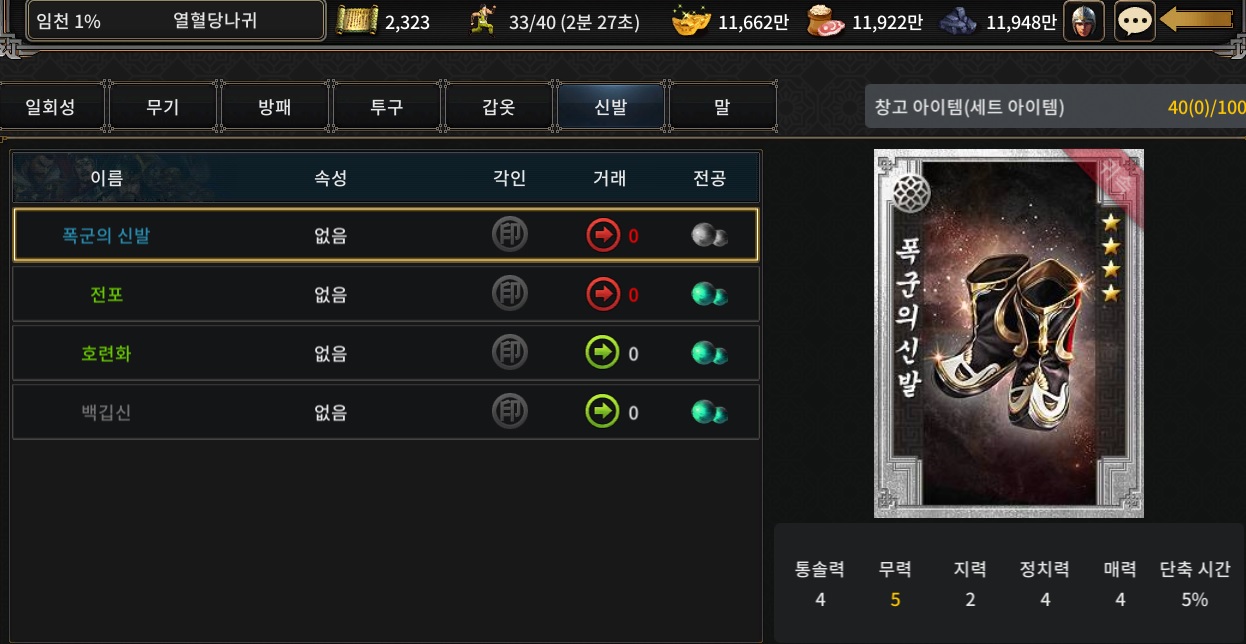Open the 갑옷 equipment tab
The image size is (1246, 644).
coord(499,107)
